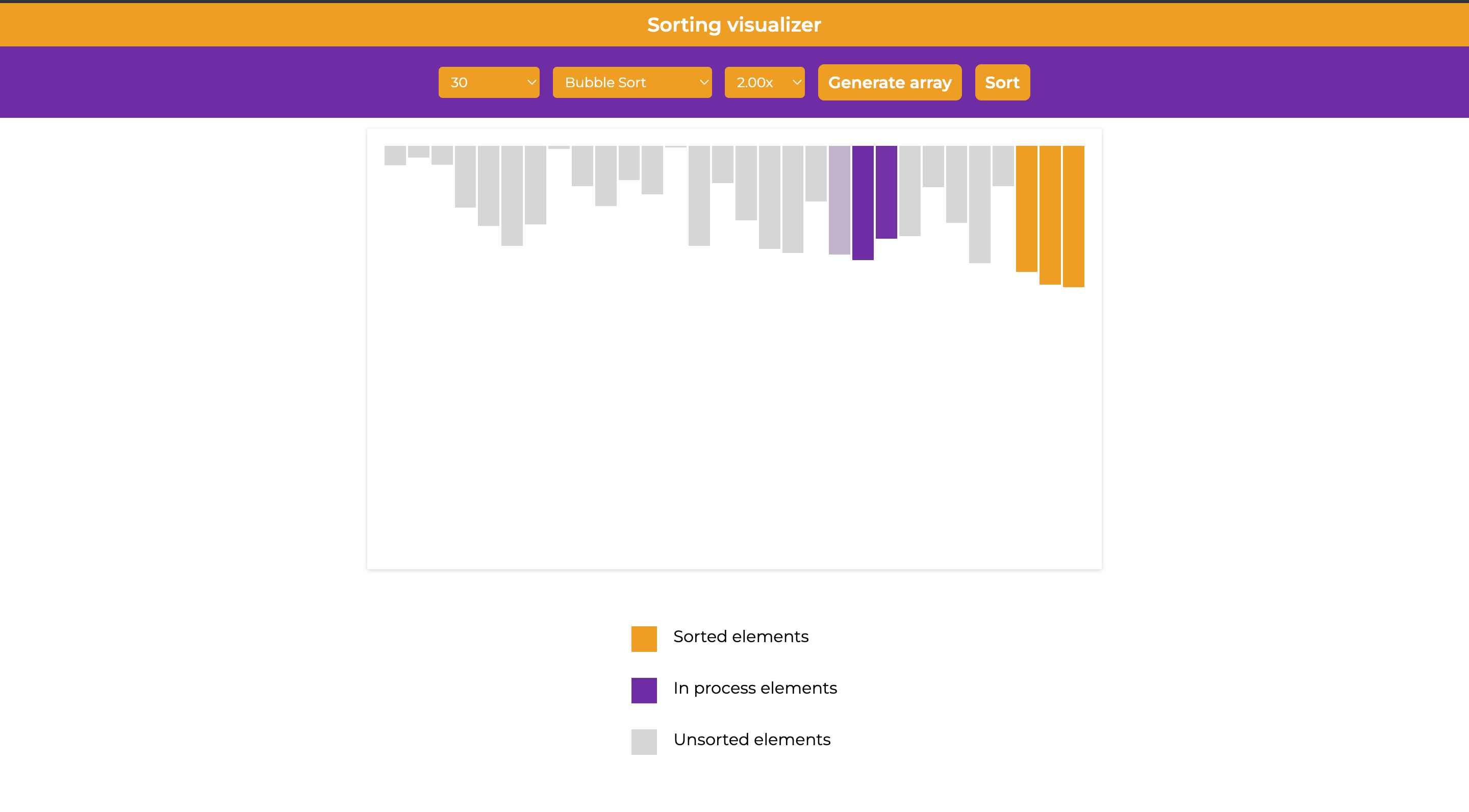Screen dimensions: 1469x812
Task: Click the orange Sorted elements legend swatch
Action: [644, 639]
